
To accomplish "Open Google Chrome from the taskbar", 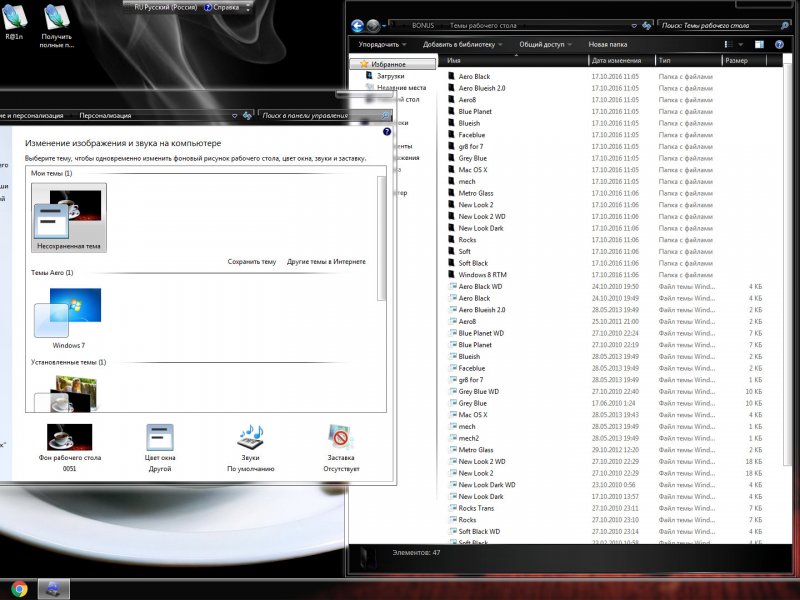I will click(x=19, y=589).
